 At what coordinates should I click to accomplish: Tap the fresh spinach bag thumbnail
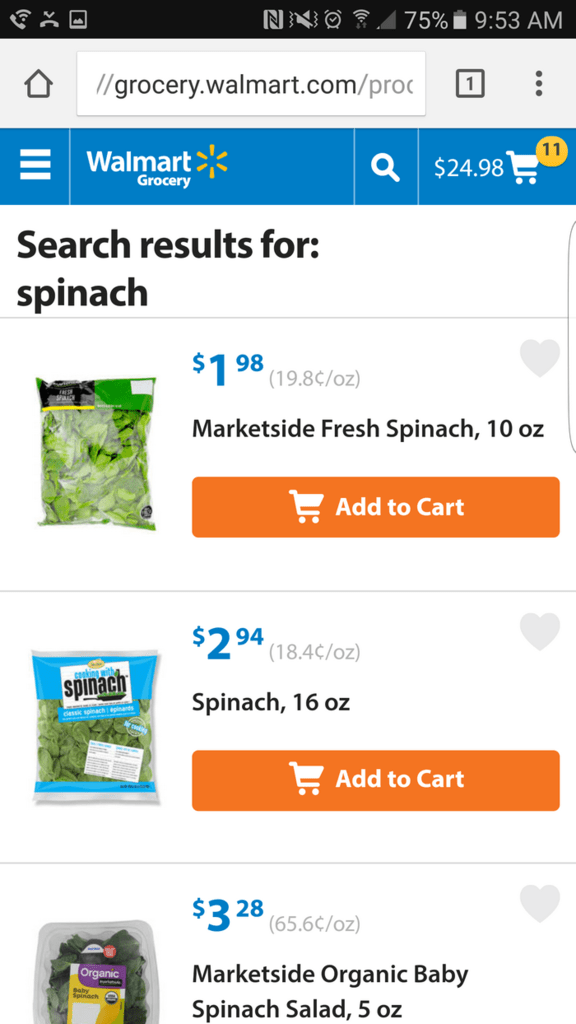pos(95,450)
